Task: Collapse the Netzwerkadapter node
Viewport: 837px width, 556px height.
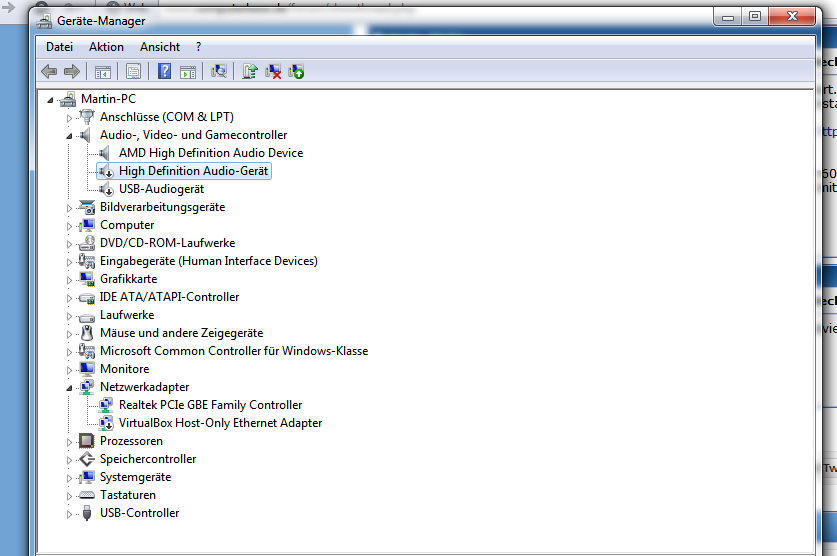Action: 69,388
